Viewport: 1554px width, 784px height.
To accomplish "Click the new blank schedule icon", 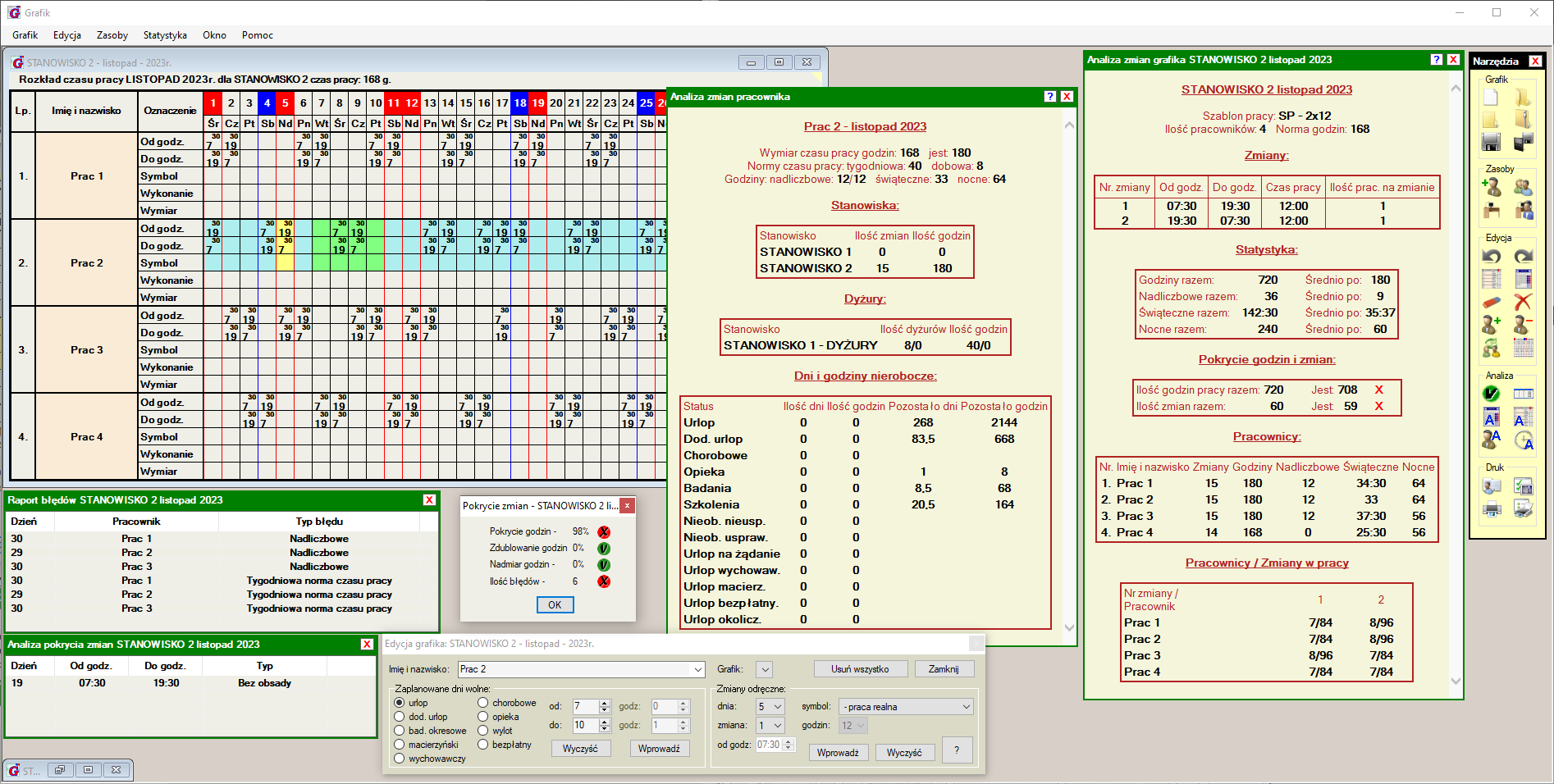I will click(1491, 98).
